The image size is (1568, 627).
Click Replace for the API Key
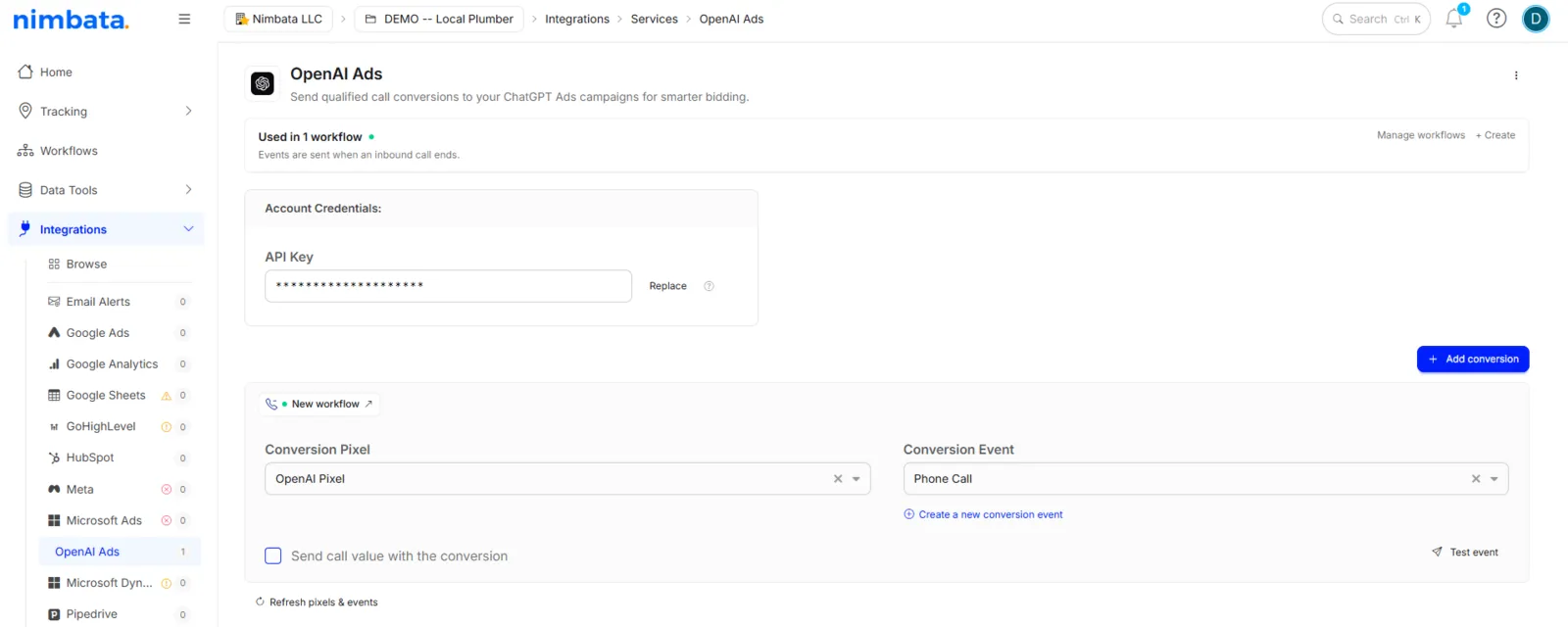(667, 286)
